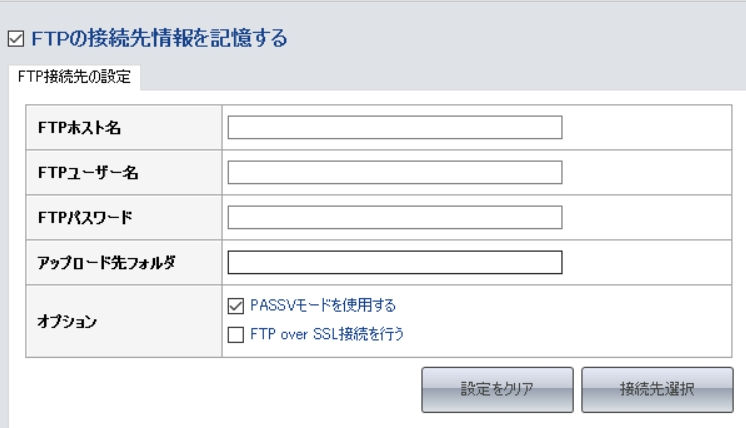Focus the FTPホスト名 input field
Viewport: 746px width, 428px height.
click(x=395, y=127)
